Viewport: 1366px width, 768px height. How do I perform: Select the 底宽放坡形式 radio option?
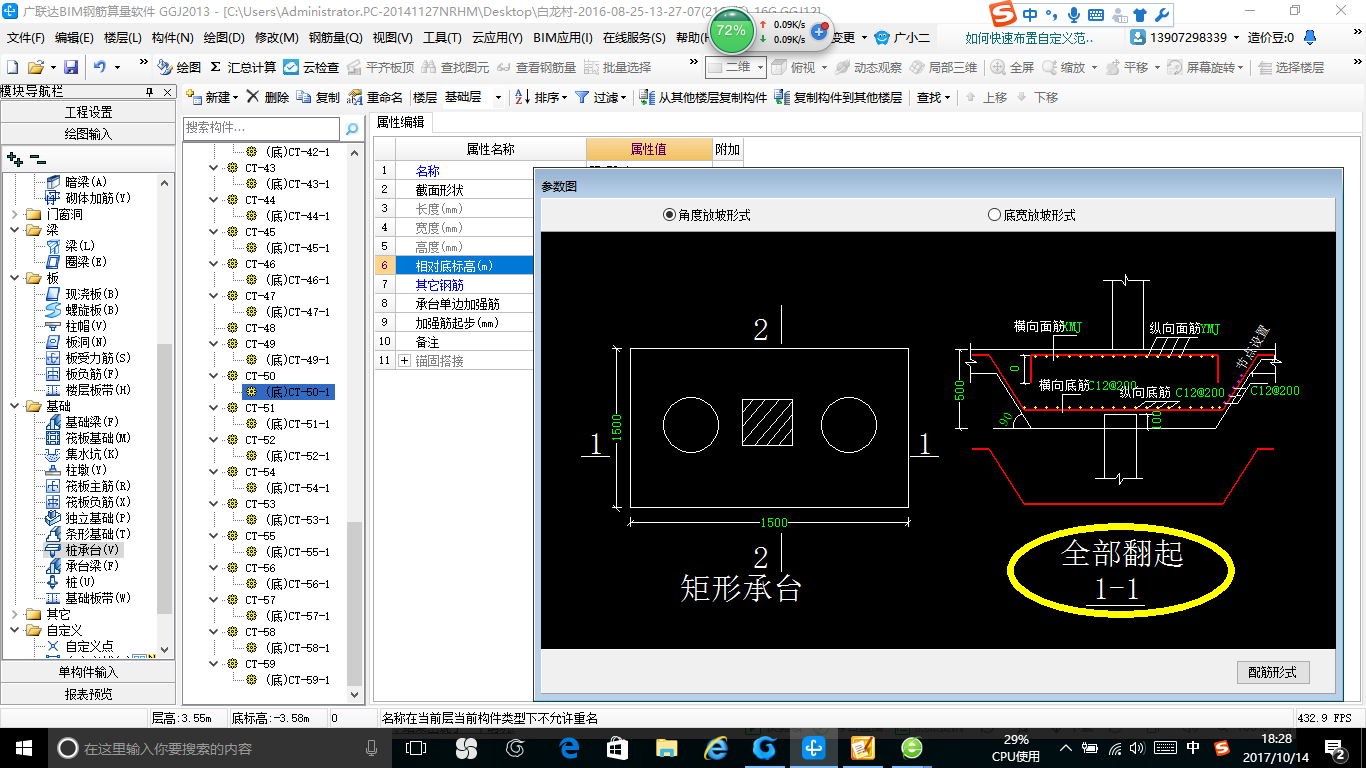coord(1032,215)
